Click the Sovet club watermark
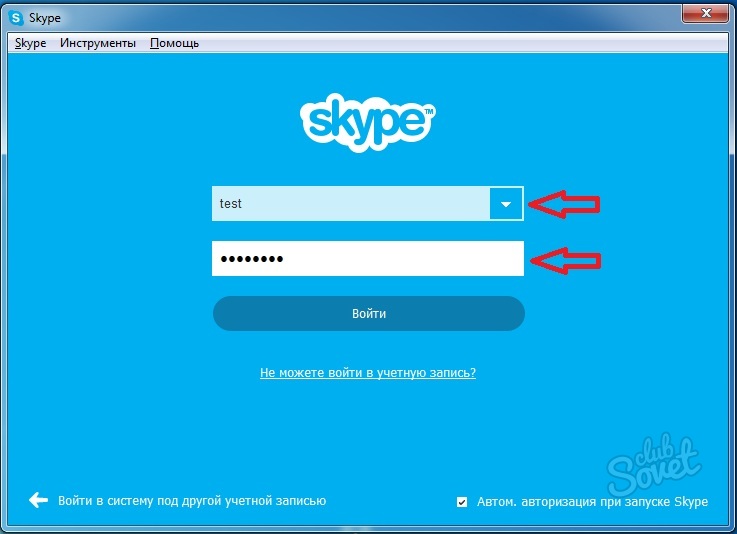Viewport: 737px width, 534px height. (653, 465)
